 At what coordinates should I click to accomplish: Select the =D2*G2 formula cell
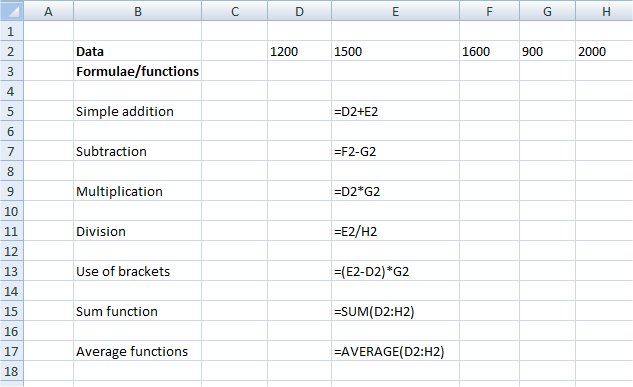click(396, 191)
